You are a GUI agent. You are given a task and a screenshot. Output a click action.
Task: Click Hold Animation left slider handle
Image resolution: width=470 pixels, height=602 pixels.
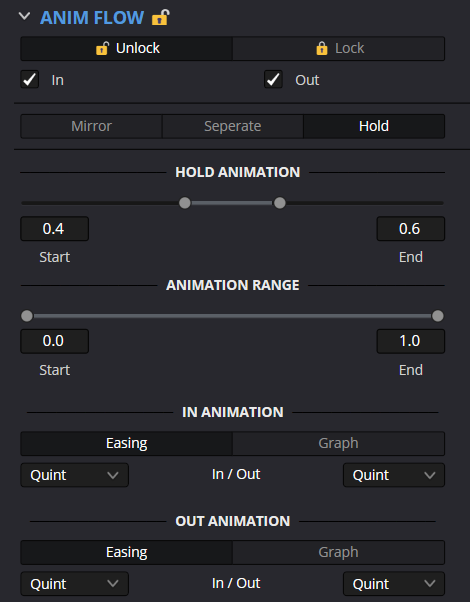(x=185, y=203)
